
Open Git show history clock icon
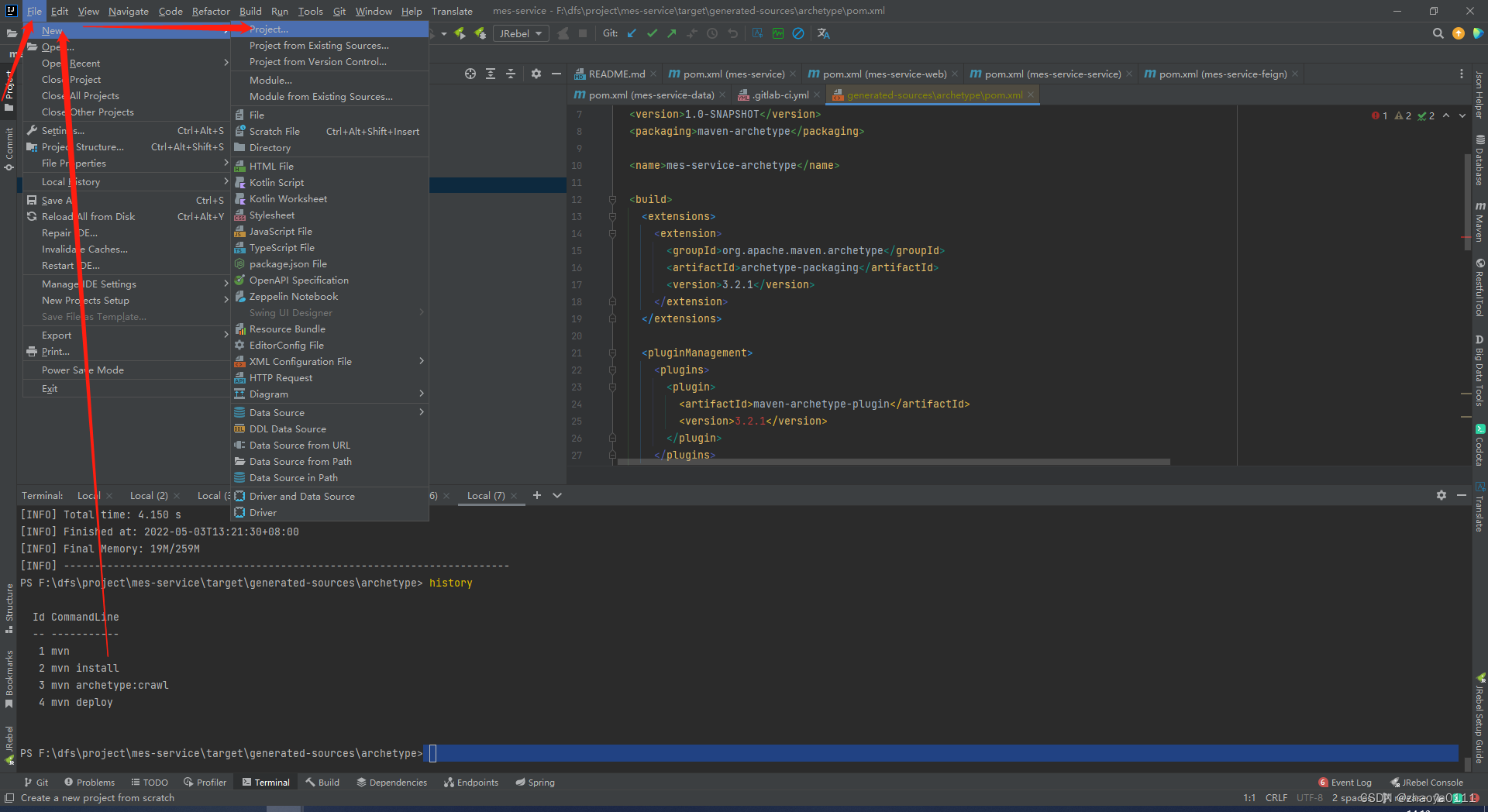(712, 33)
